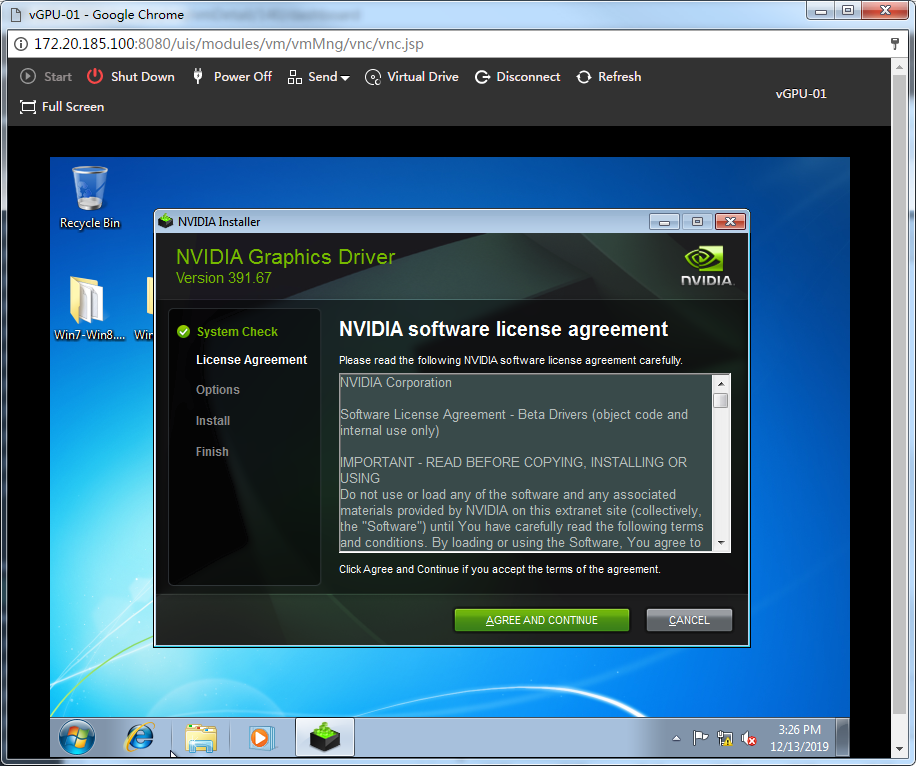Select the License Agreement step
The height and width of the screenshot is (766, 916).
point(251,360)
